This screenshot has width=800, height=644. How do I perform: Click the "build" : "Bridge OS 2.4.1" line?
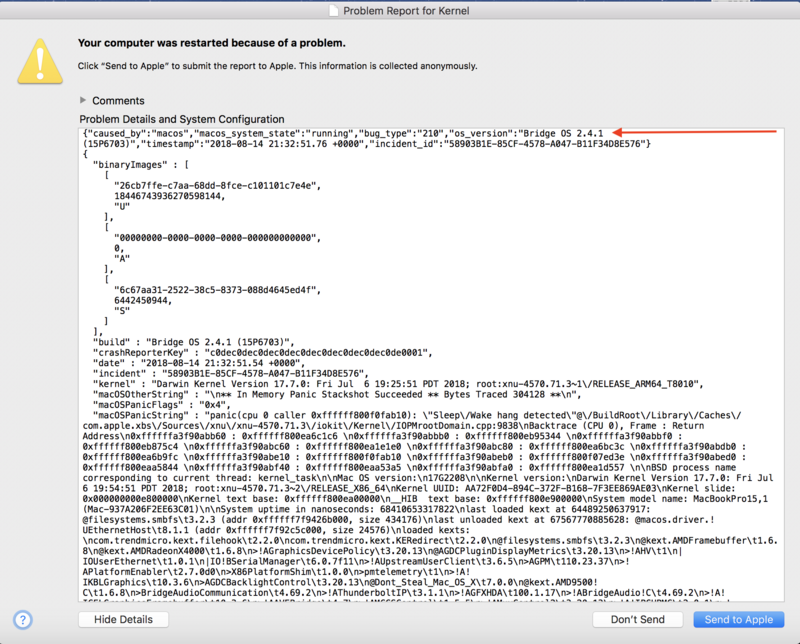(193, 342)
